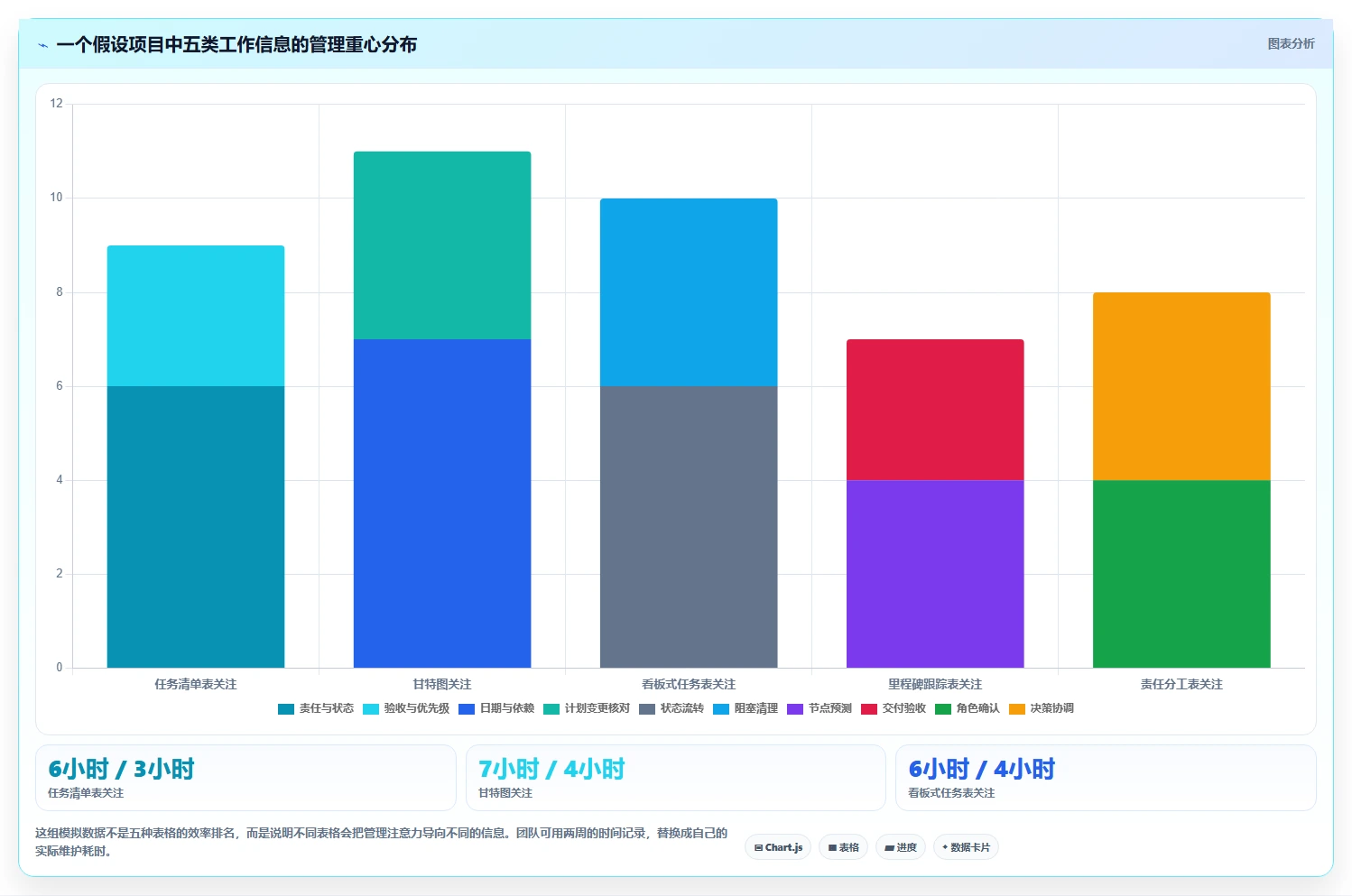The height and width of the screenshot is (896, 1352).
Task: Toggle 角色确认 legend entry
Action: [968, 709]
